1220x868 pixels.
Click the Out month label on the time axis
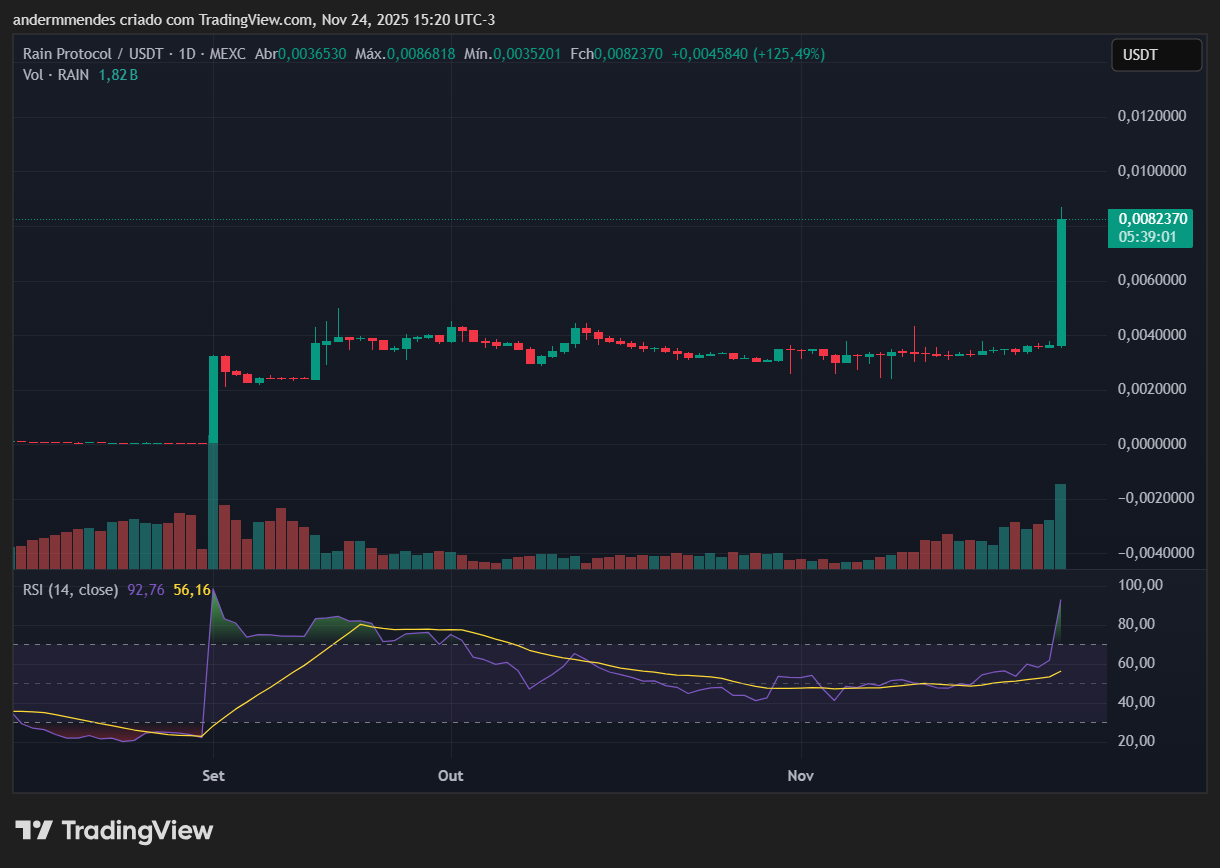click(x=450, y=775)
